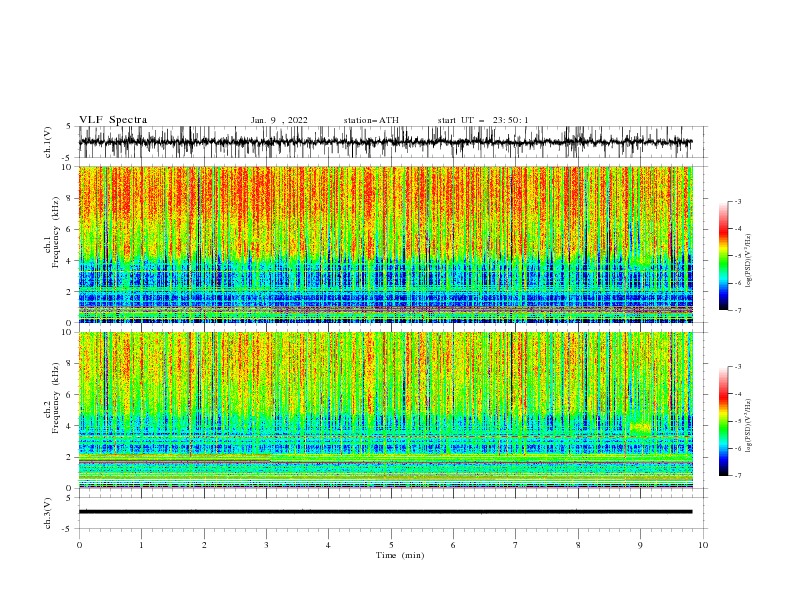The width and height of the screenshot is (792, 612).
Task: Click the time axis tick label "6"
Action: 453,545
